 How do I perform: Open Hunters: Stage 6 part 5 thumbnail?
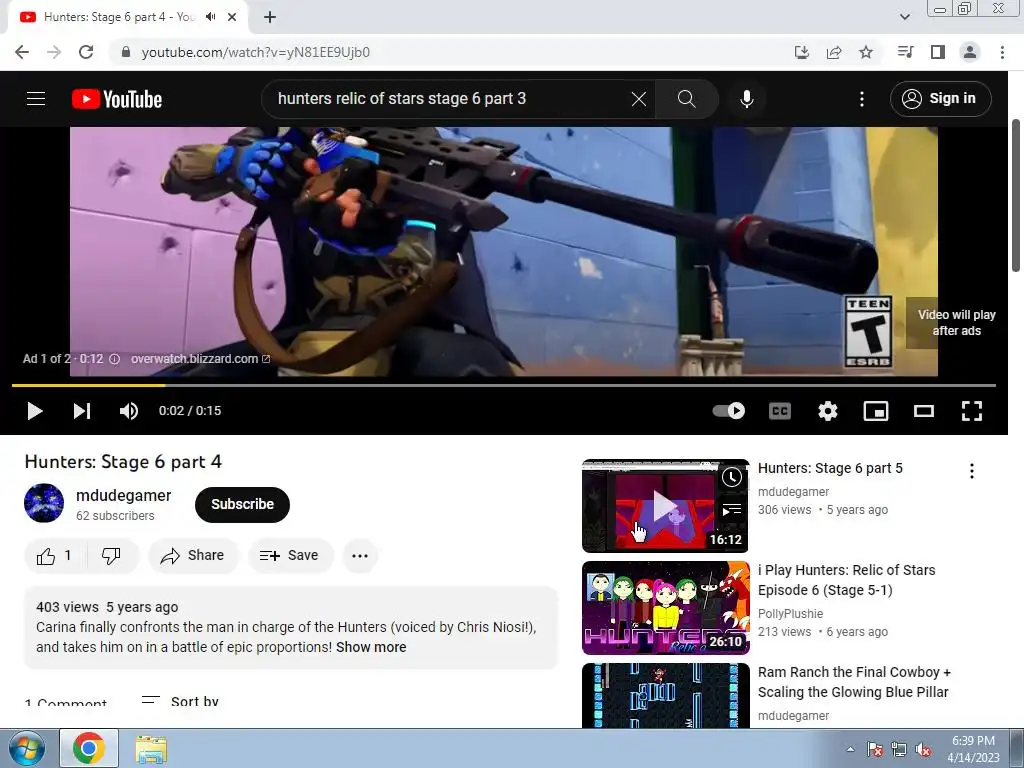tap(665, 505)
